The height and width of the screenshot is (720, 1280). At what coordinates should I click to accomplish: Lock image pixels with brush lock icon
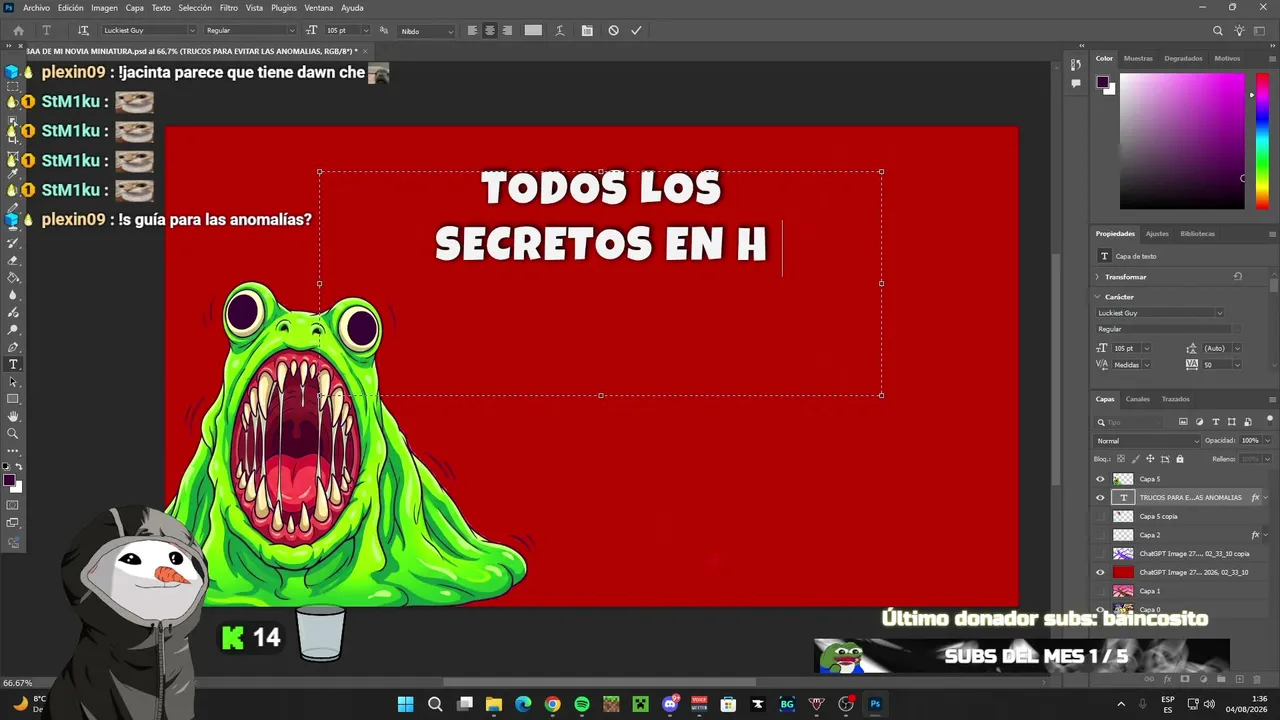(1135, 459)
